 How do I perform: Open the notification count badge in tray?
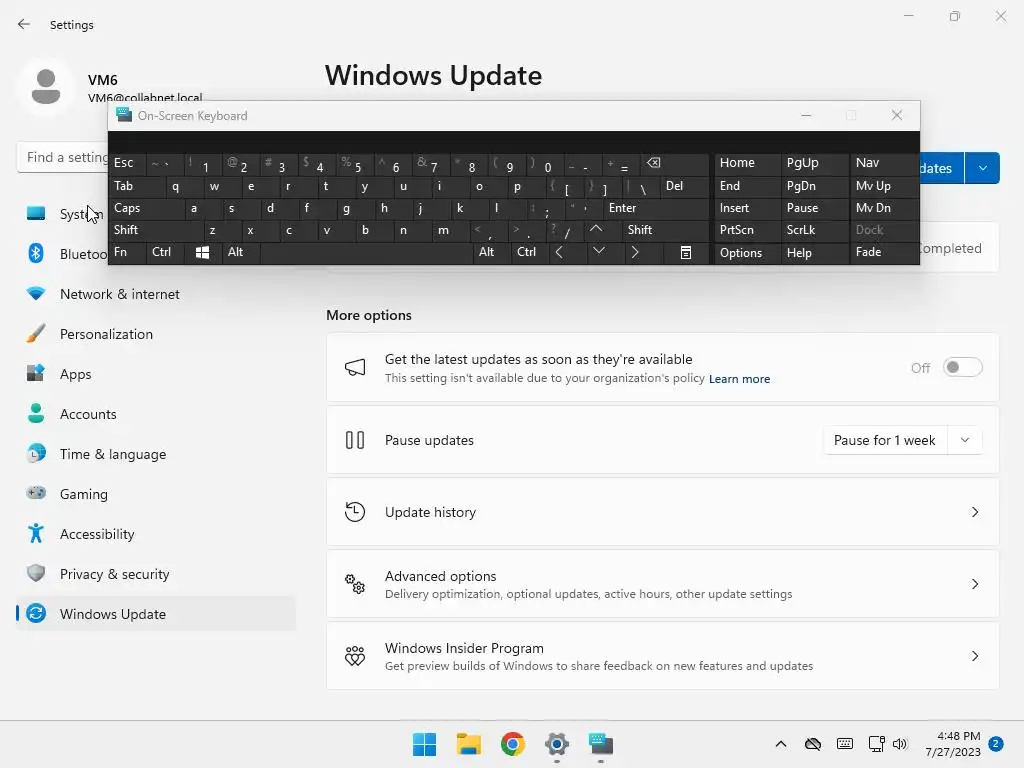[996, 744]
